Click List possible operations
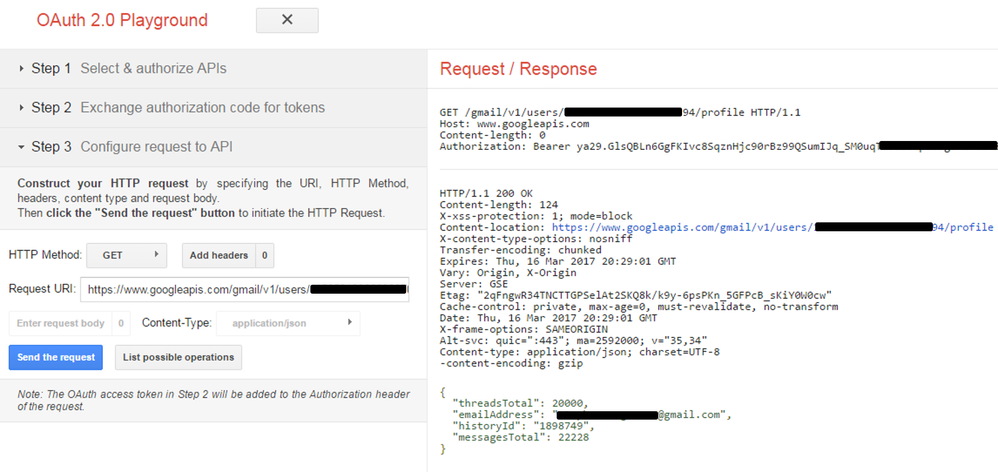The width and height of the screenshot is (998, 472). 178,357
